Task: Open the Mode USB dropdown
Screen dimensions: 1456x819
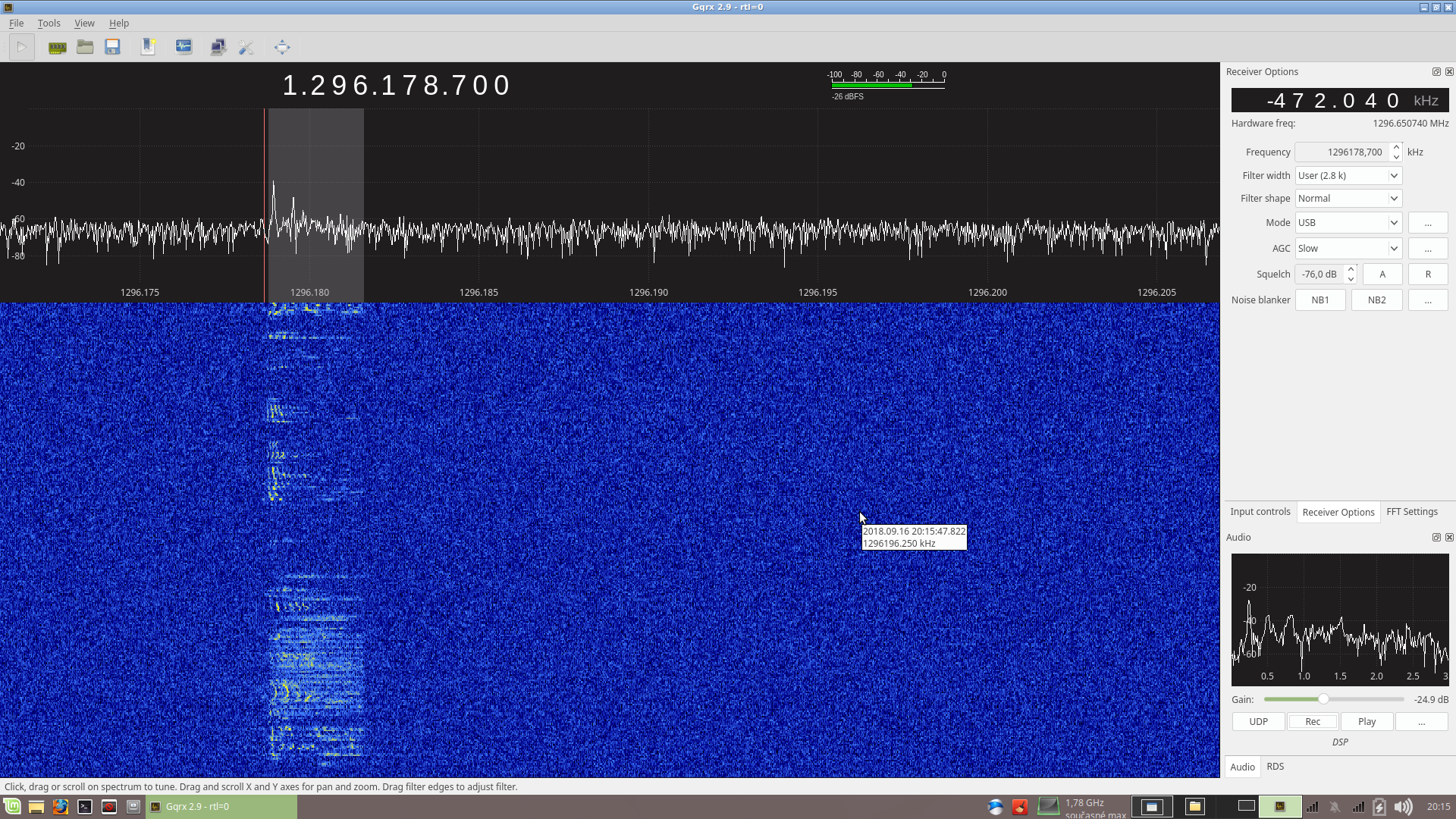Action: tap(1348, 222)
